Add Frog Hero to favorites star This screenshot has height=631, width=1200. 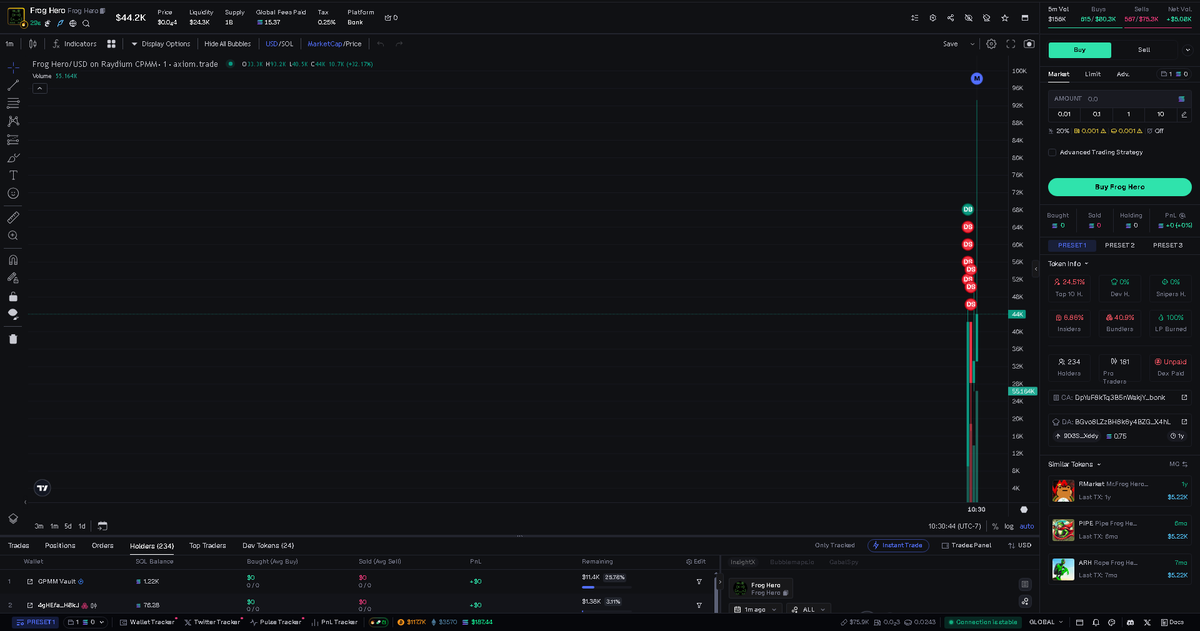click(1005, 18)
